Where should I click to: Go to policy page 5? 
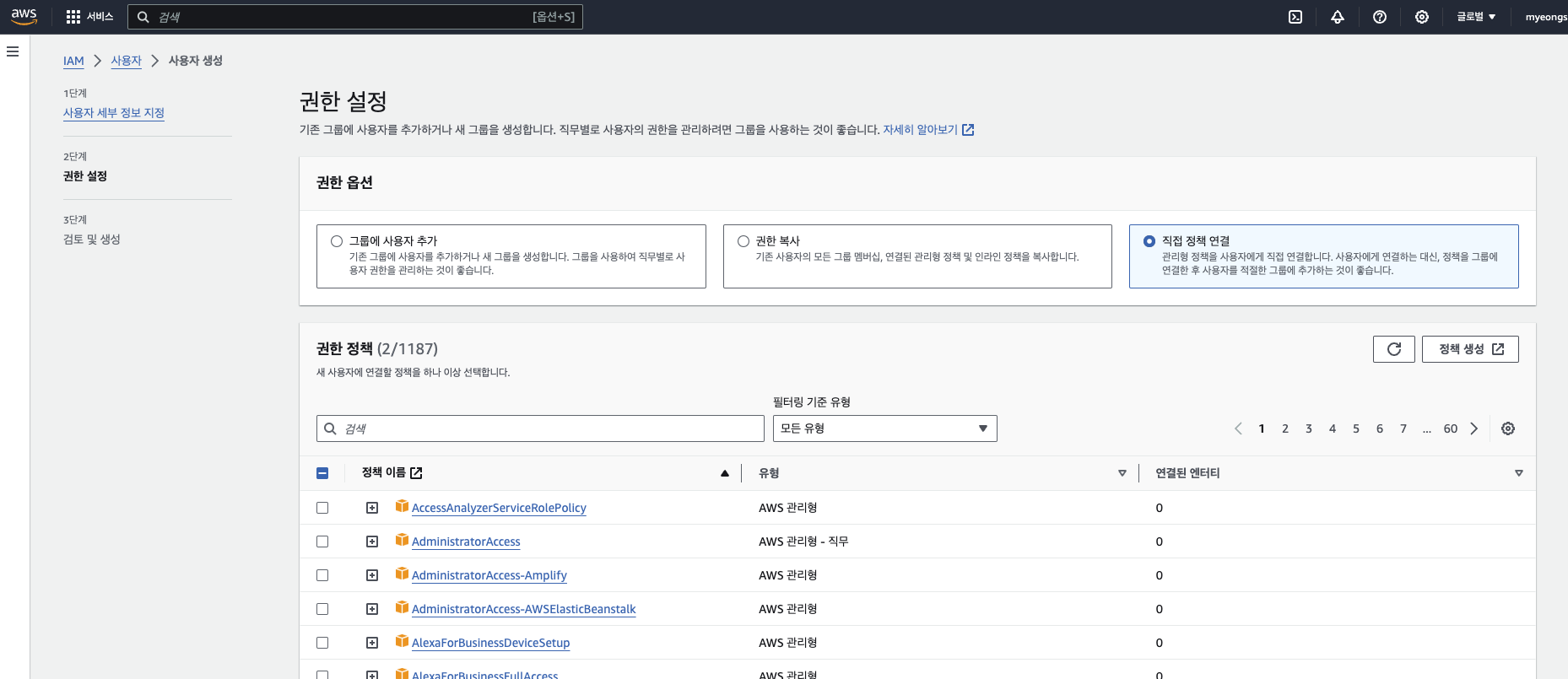(x=1356, y=428)
